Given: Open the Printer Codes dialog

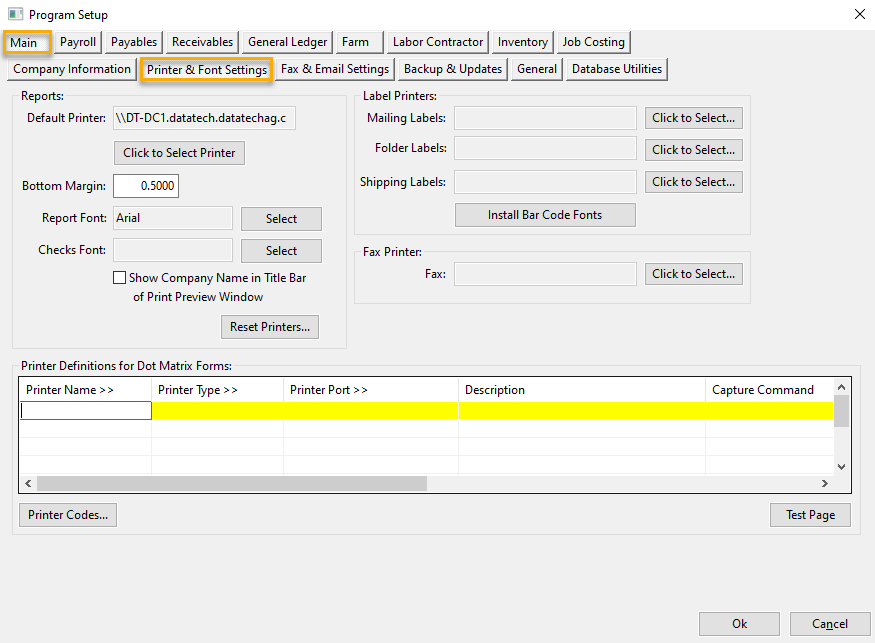Looking at the screenshot, I should coord(67,514).
